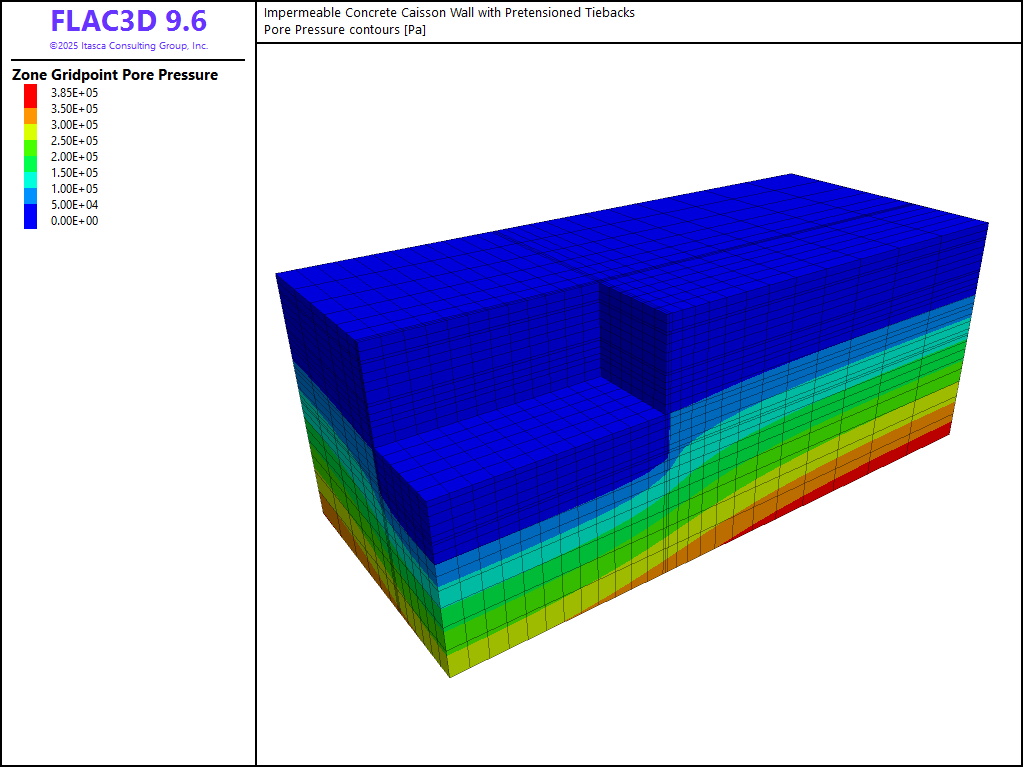Click the light blue swatch at 5.00E+04
The image size is (1024, 768).
click(x=31, y=197)
